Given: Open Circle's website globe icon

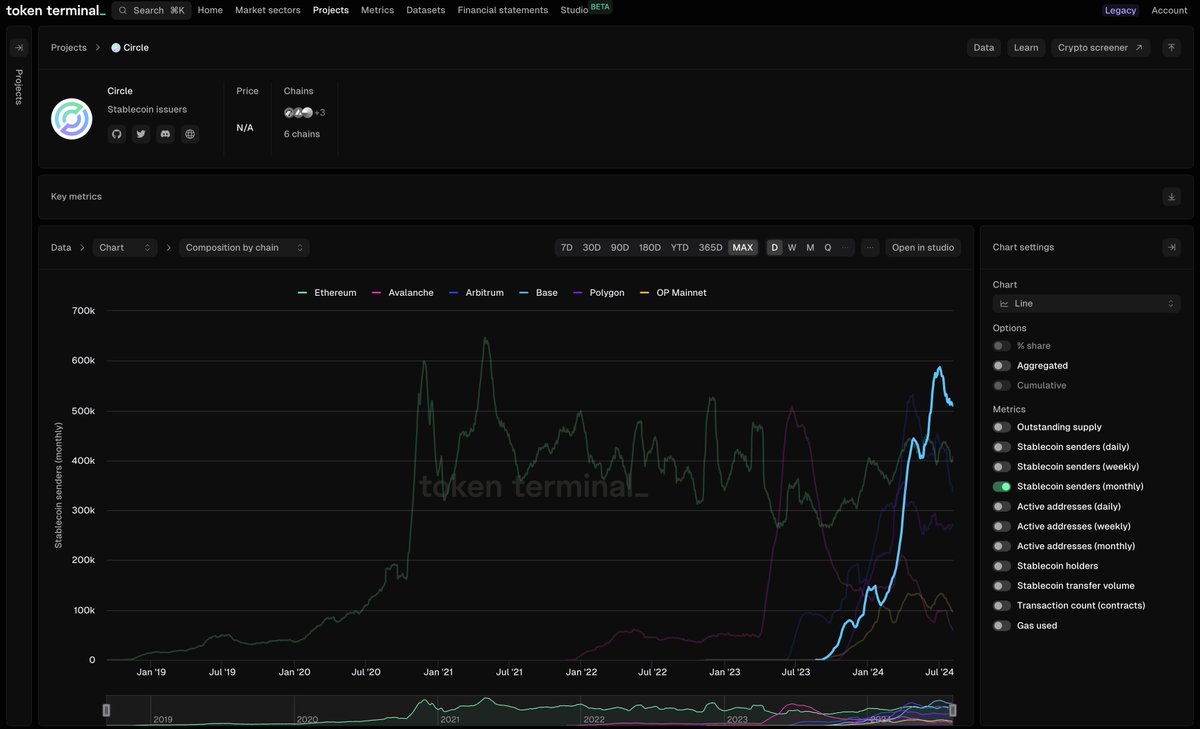Looking at the screenshot, I should [189, 134].
